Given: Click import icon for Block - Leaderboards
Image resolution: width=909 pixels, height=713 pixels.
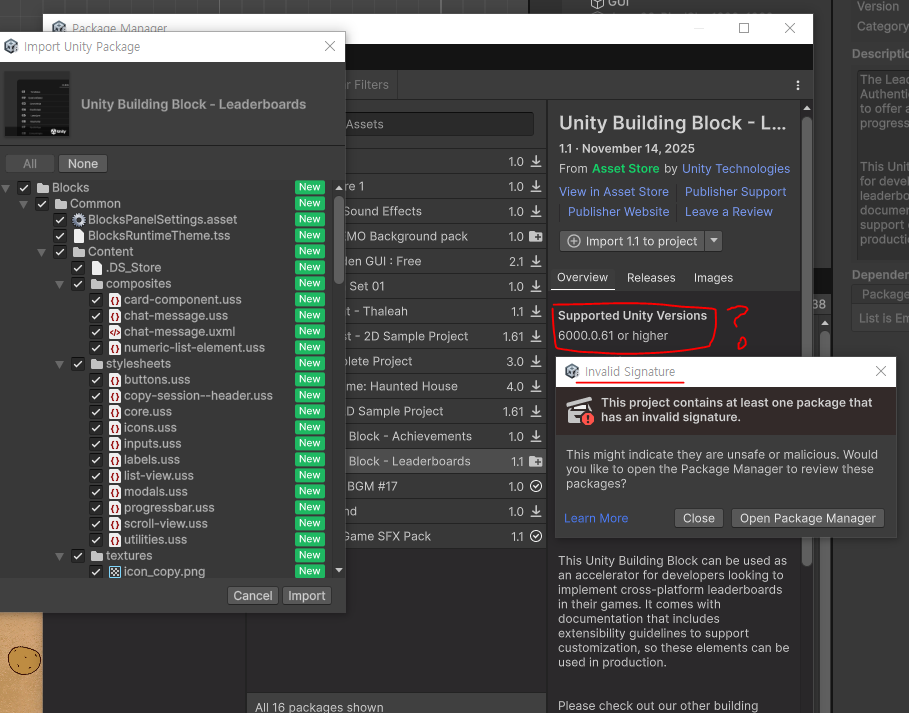Looking at the screenshot, I should pos(536,461).
